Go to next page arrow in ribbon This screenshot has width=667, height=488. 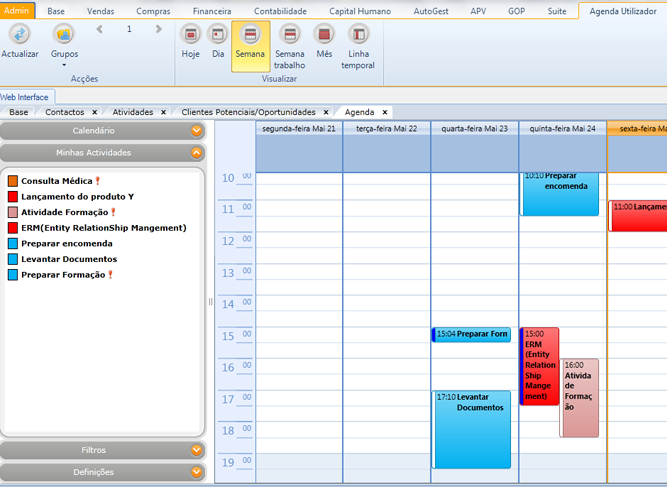pos(157,29)
